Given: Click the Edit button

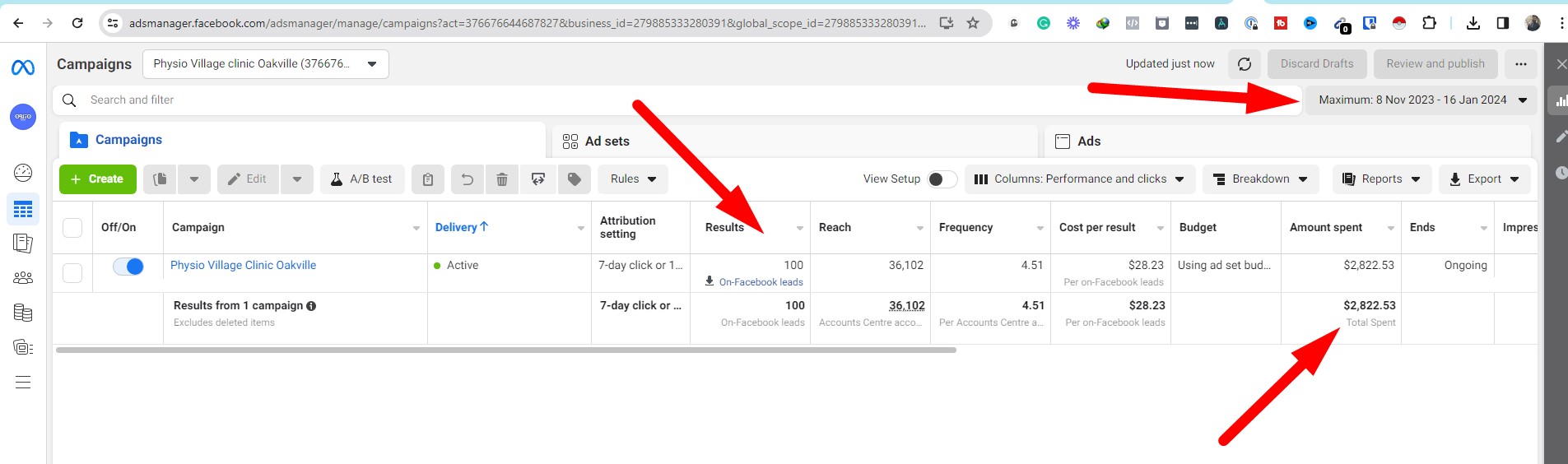Looking at the screenshot, I should click(248, 179).
